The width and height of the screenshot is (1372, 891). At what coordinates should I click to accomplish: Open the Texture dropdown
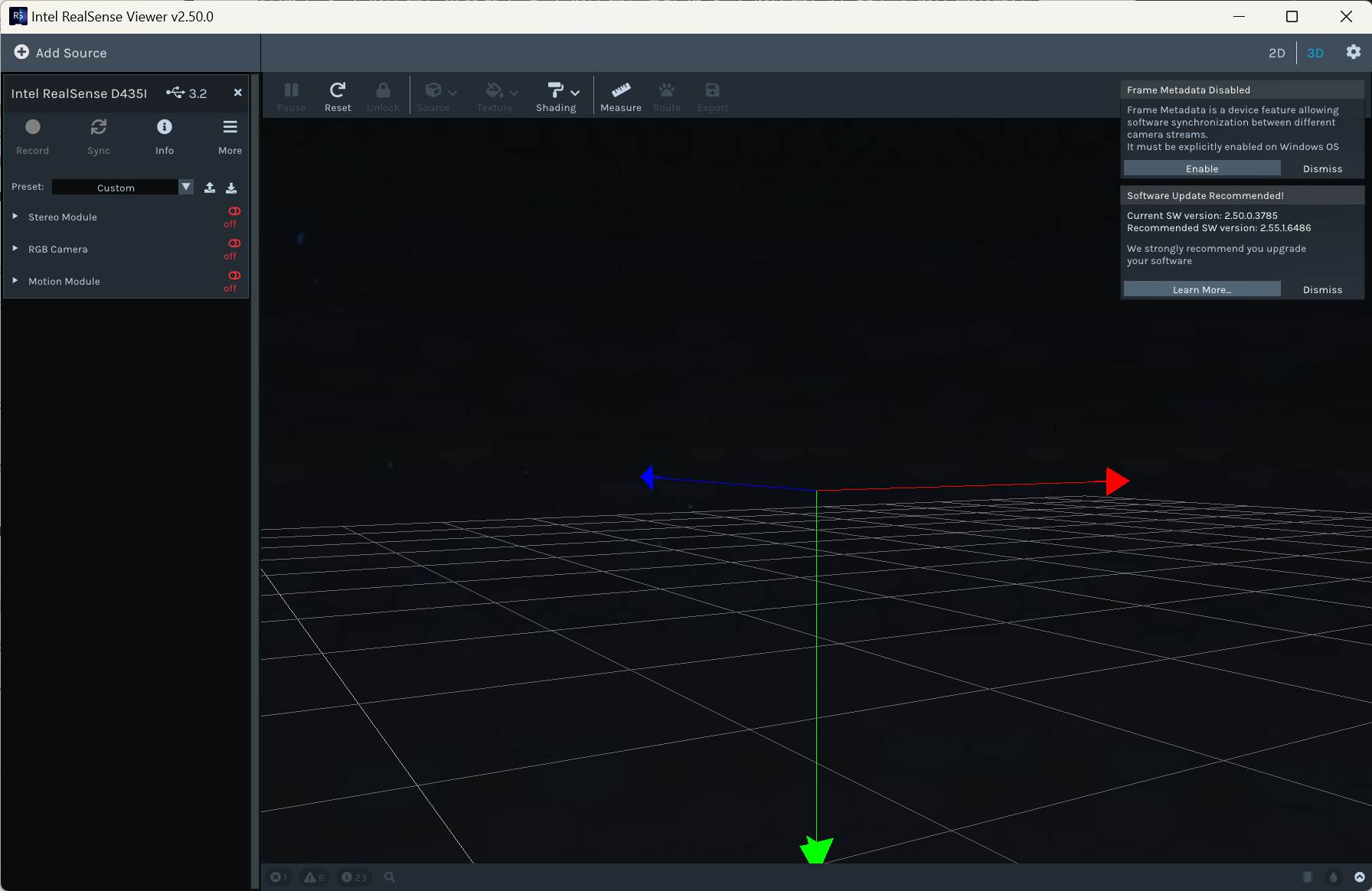501,97
